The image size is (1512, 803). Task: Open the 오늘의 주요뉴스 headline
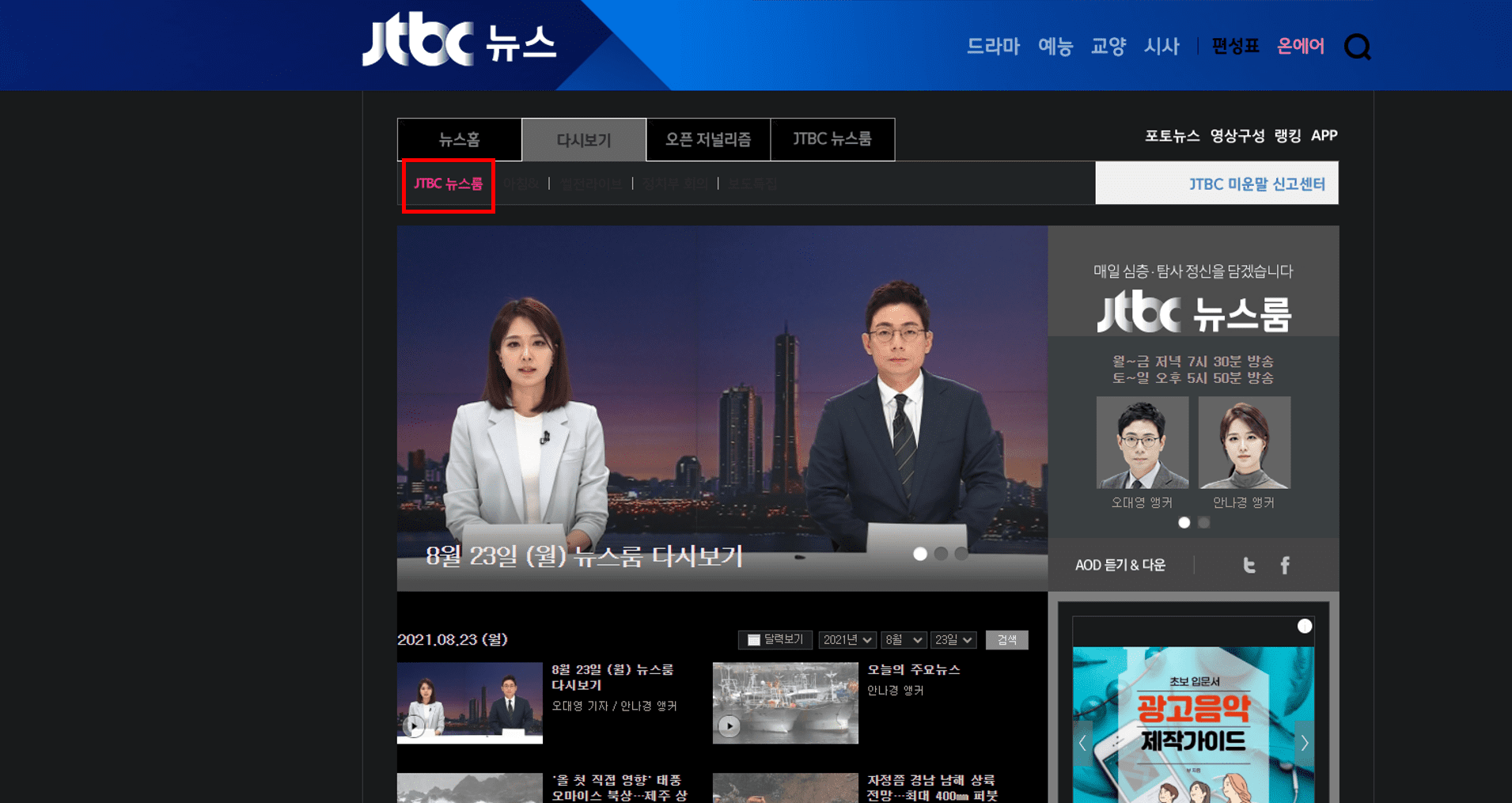pyautogui.click(x=913, y=669)
